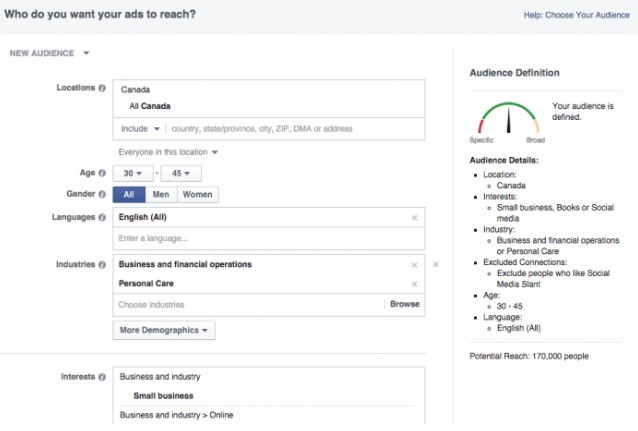This screenshot has width=638, height=431.
Task: Click the info icon beside Age
Action: pos(102,173)
